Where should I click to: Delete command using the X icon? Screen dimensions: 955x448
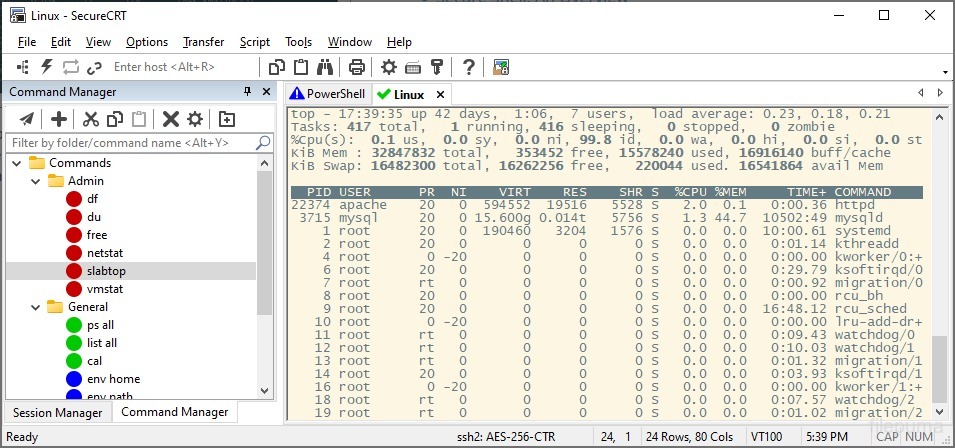171,119
